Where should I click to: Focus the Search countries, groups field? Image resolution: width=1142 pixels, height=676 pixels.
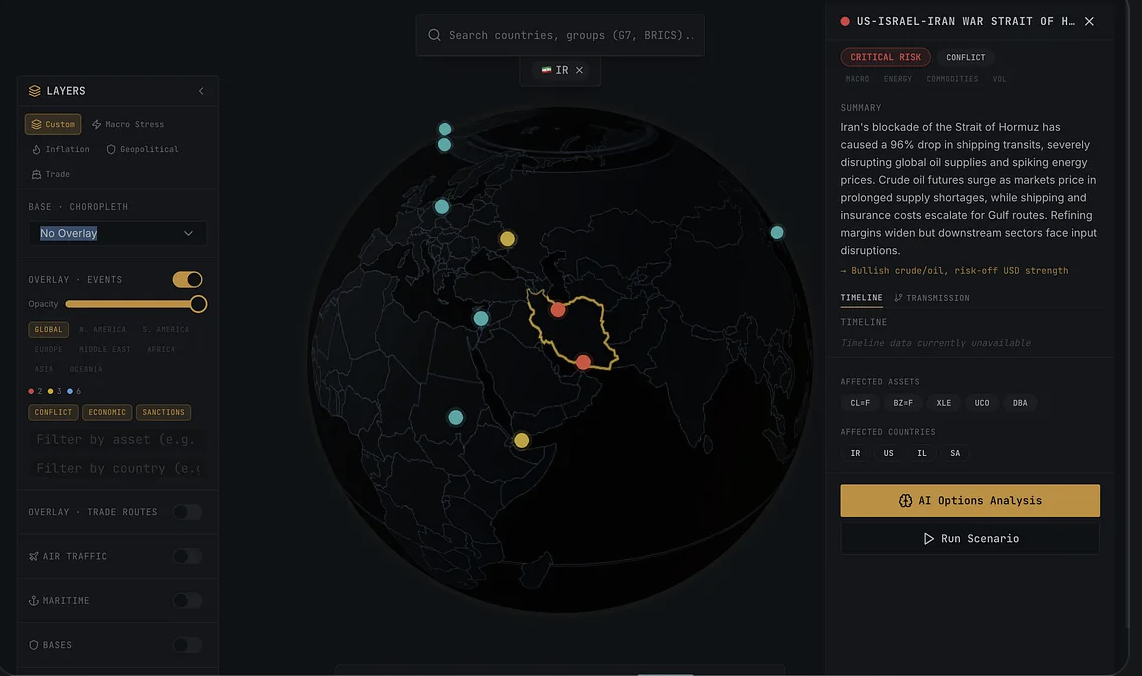(560, 35)
